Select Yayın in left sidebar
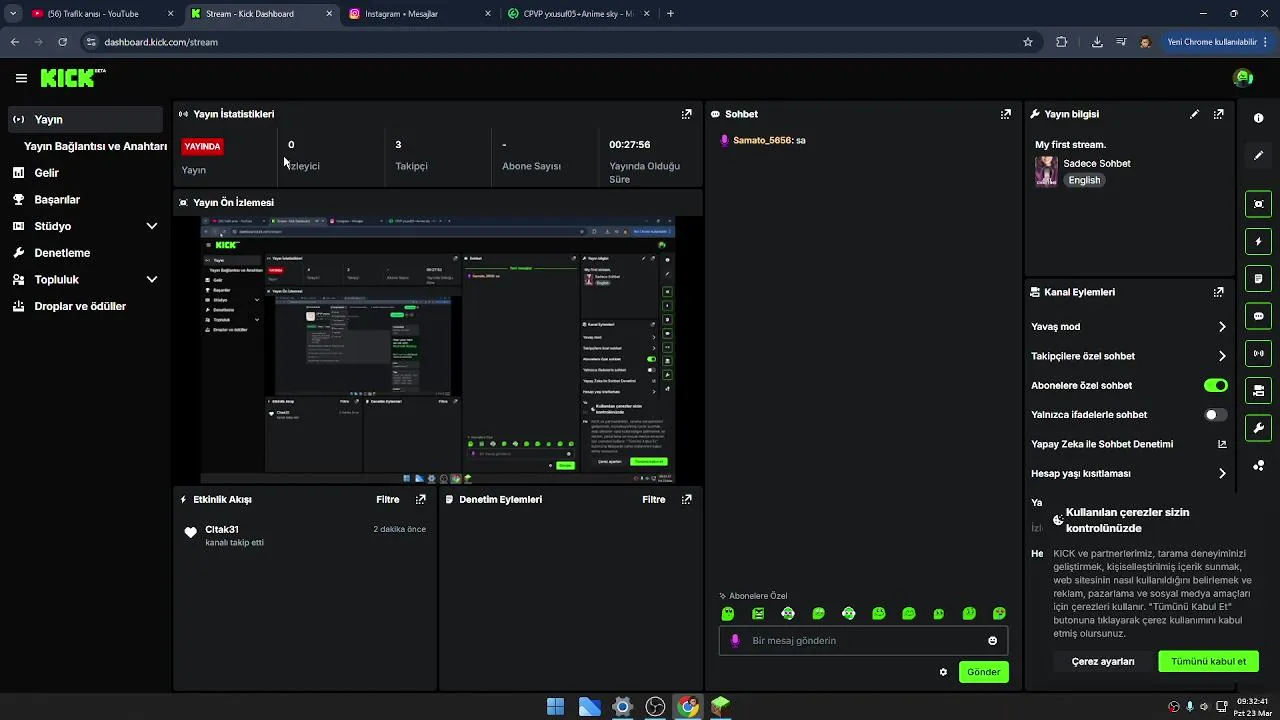This screenshot has width=1280, height=720. point(87,119)
